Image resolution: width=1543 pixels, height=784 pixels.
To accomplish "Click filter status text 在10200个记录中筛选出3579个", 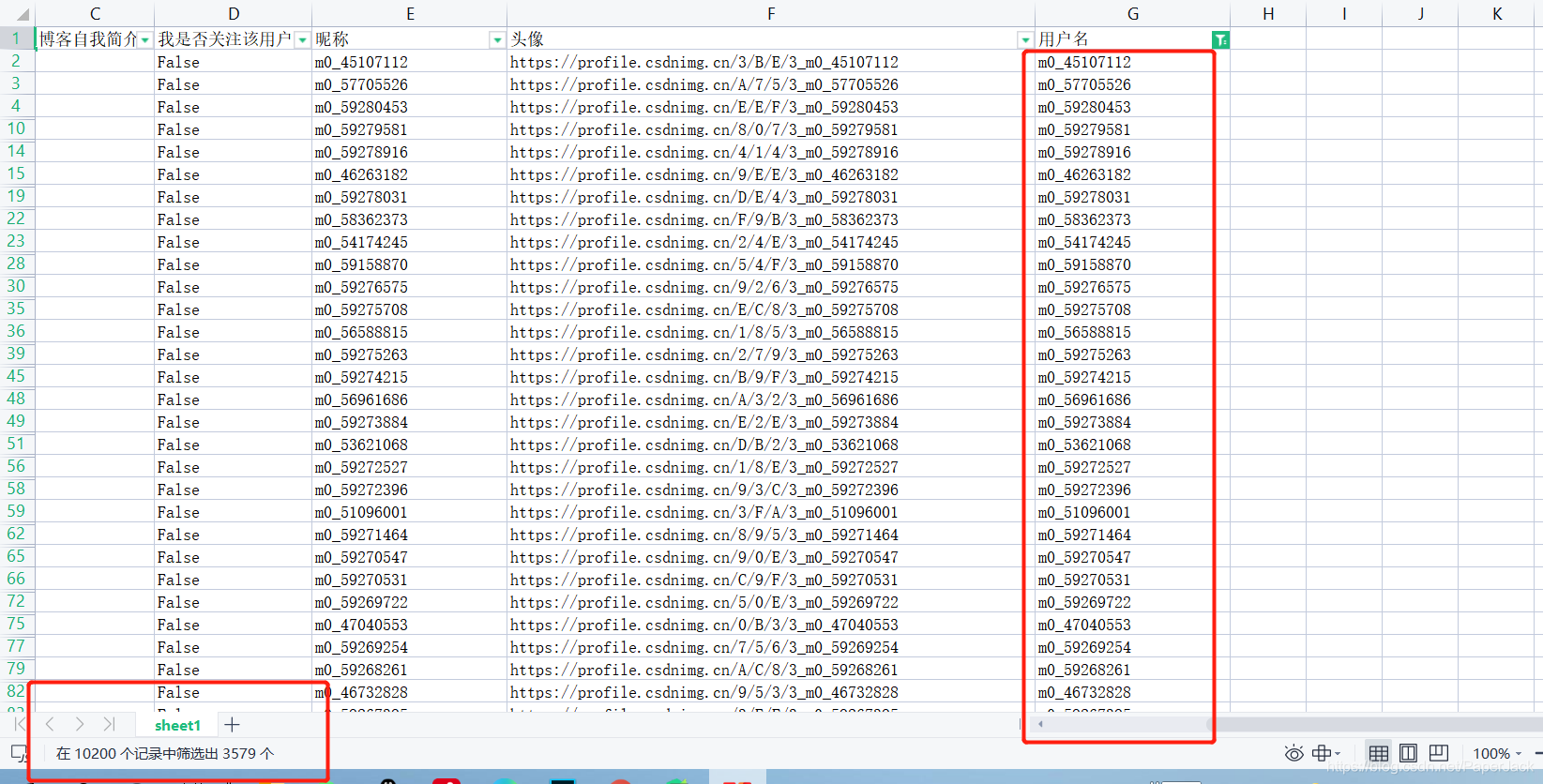I will [x=165, y=753].
